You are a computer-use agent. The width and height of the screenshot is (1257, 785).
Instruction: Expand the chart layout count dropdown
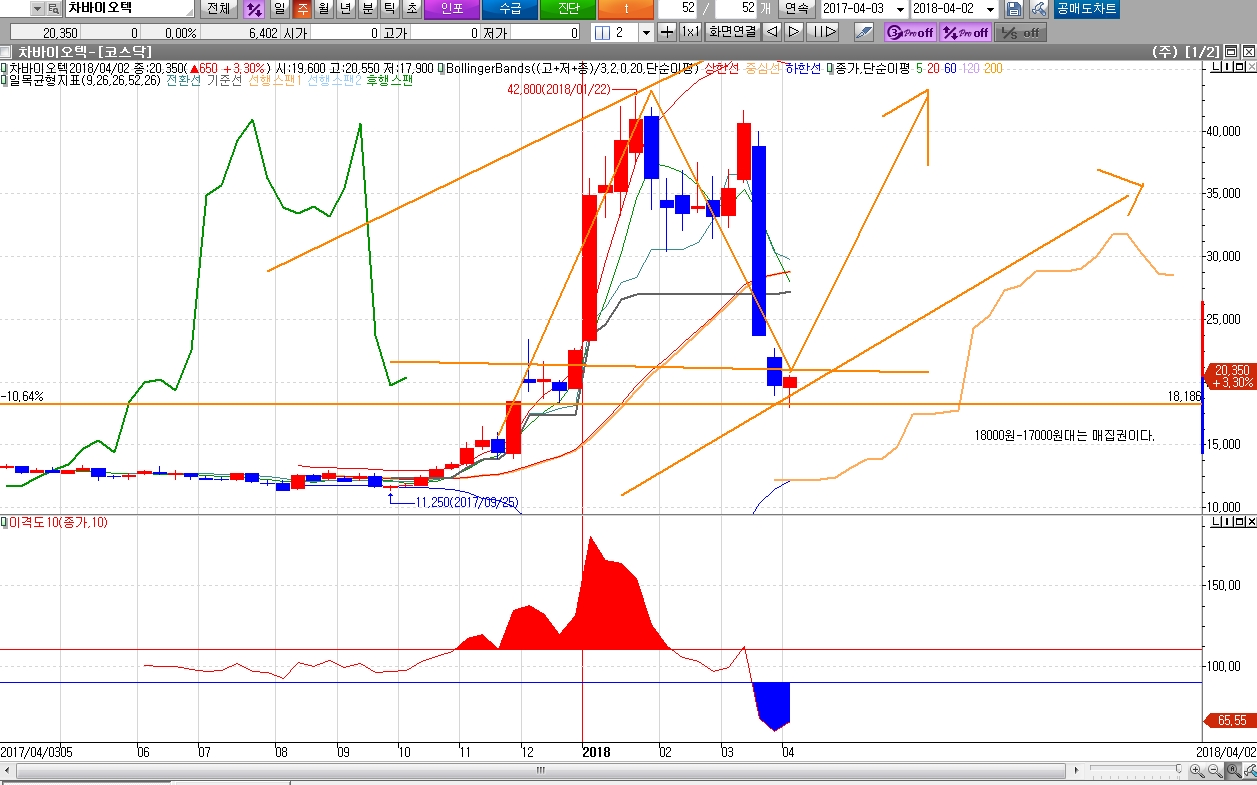pos(646,32)
